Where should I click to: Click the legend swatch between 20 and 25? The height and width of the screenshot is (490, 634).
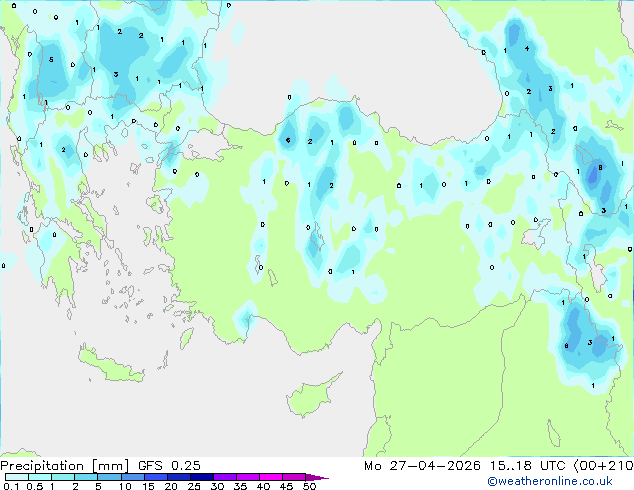pos(178,477)
